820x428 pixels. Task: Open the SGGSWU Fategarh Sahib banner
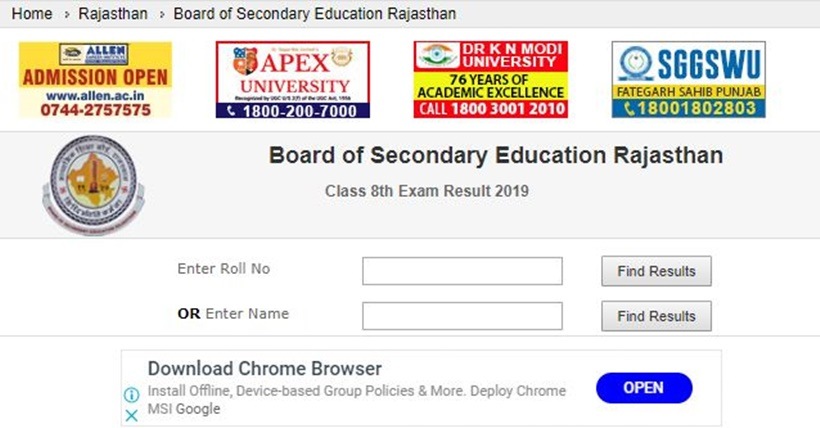coord(689,80)
